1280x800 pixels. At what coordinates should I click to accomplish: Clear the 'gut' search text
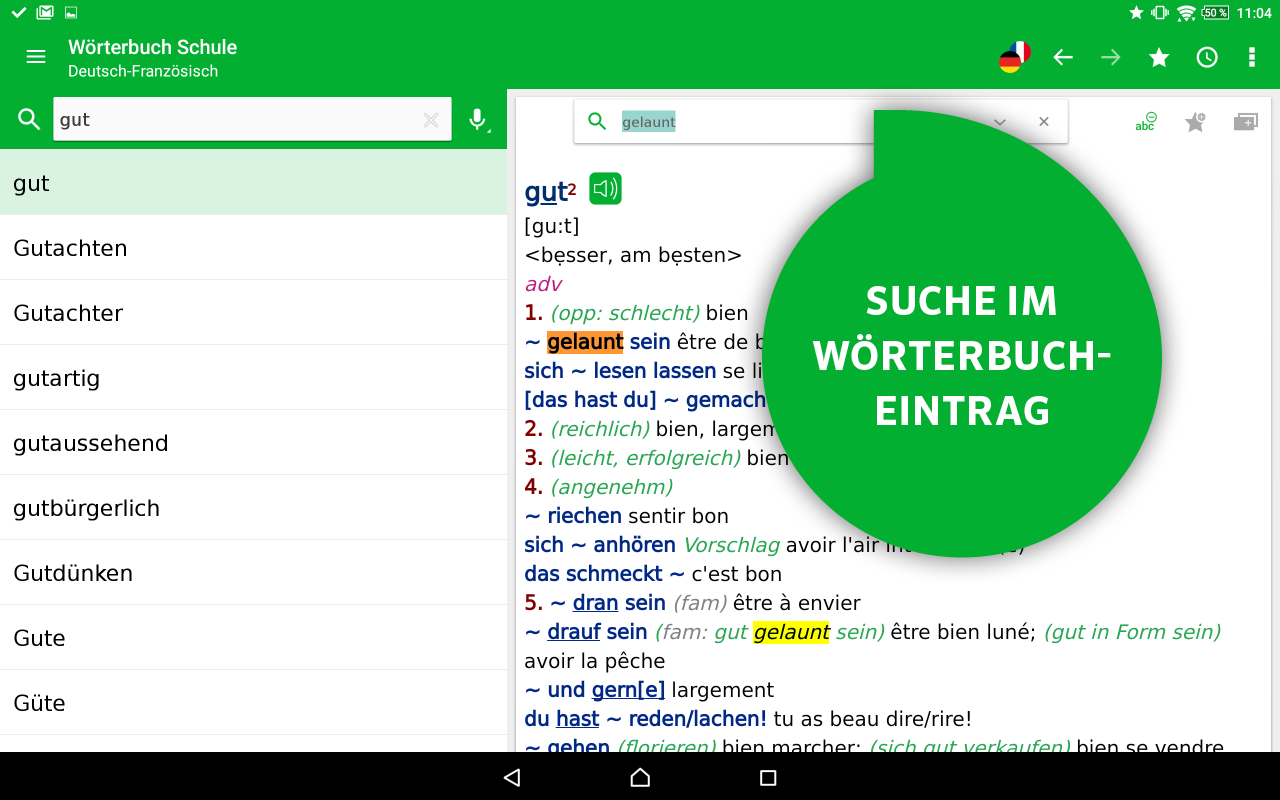431,120
